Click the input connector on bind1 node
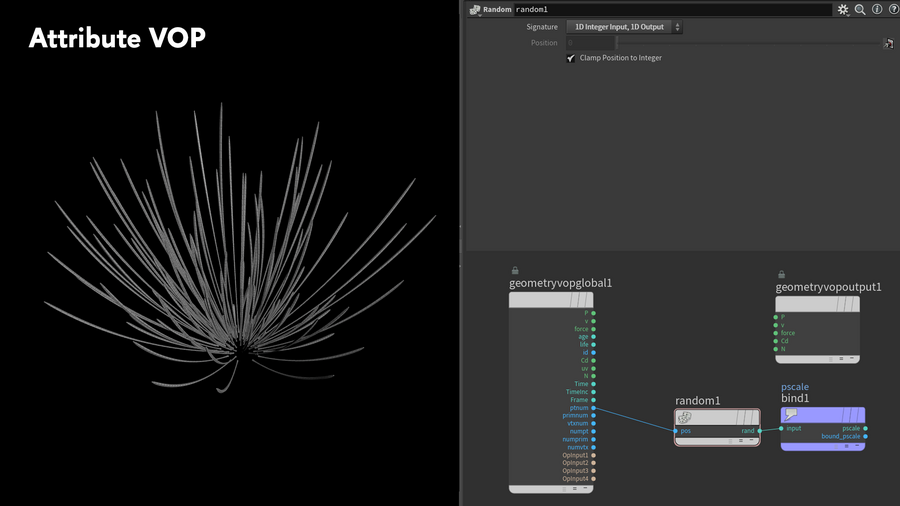 tap(782, 428)
